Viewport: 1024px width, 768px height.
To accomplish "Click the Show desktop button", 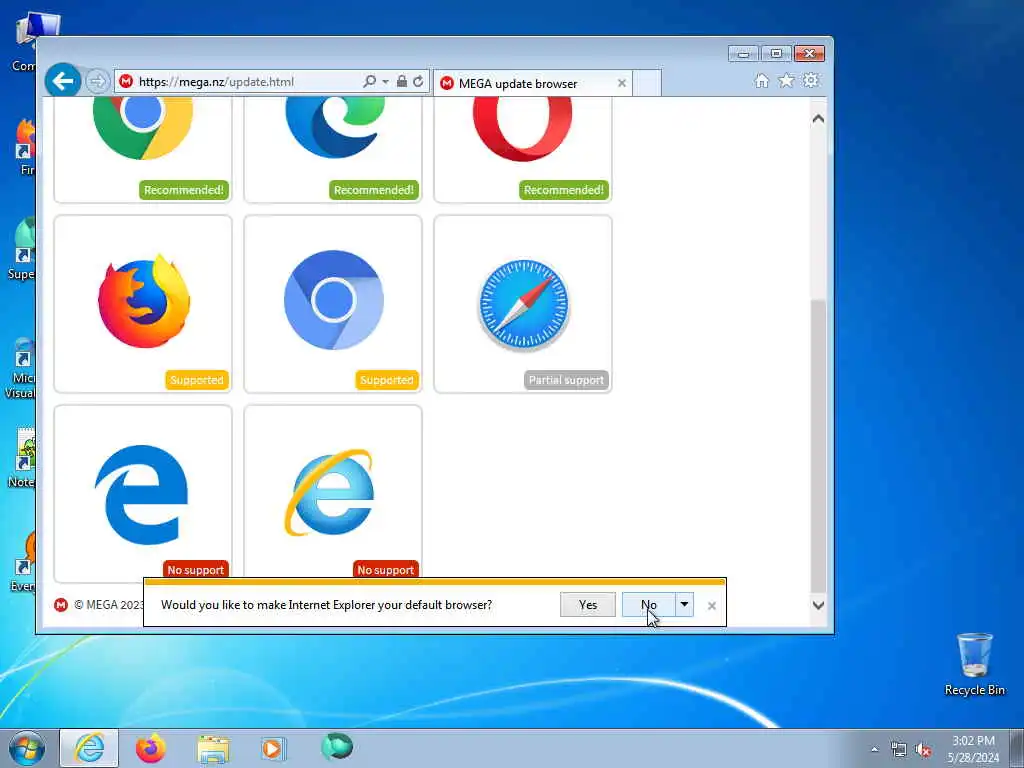I will coord(1017,748).
